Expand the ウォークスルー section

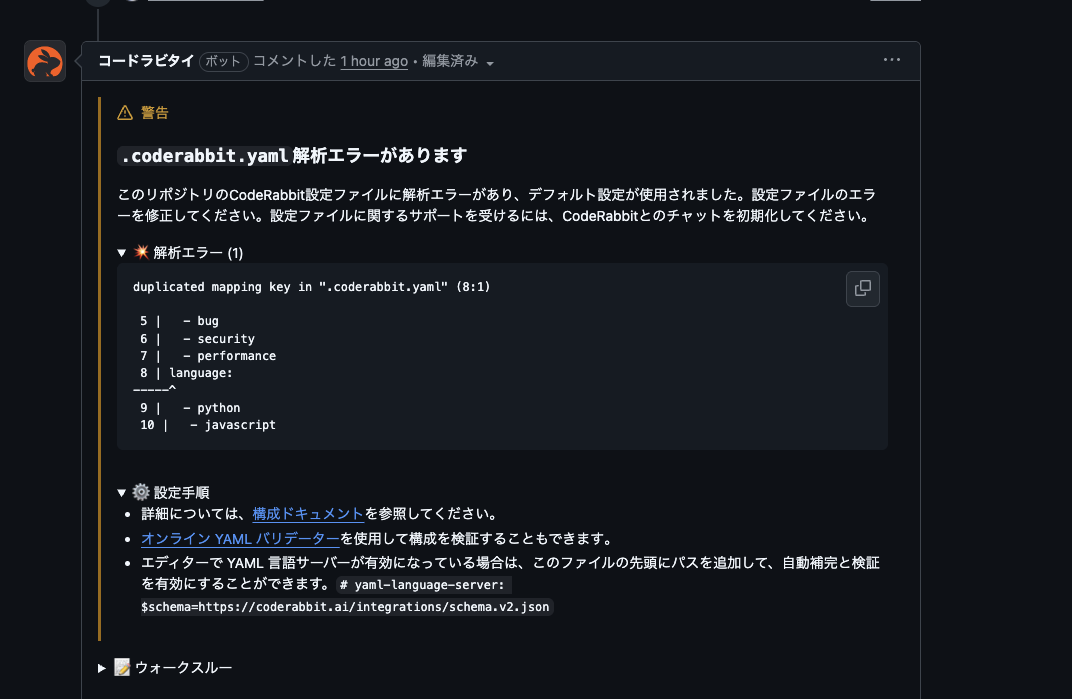point(165,668)
